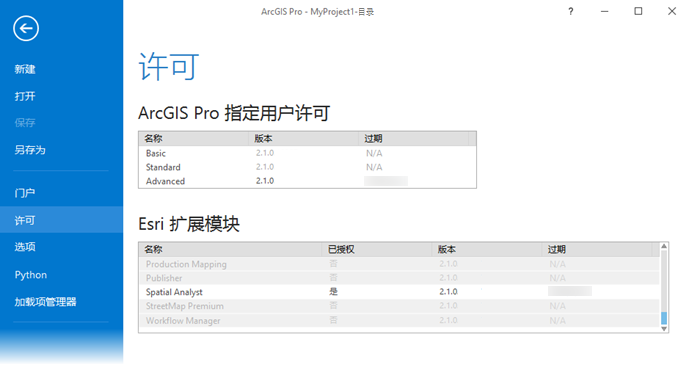The width and height of the screenshot is (689, 365).
Task: Open the Python sidebar page
Action: tap(31, 275)
